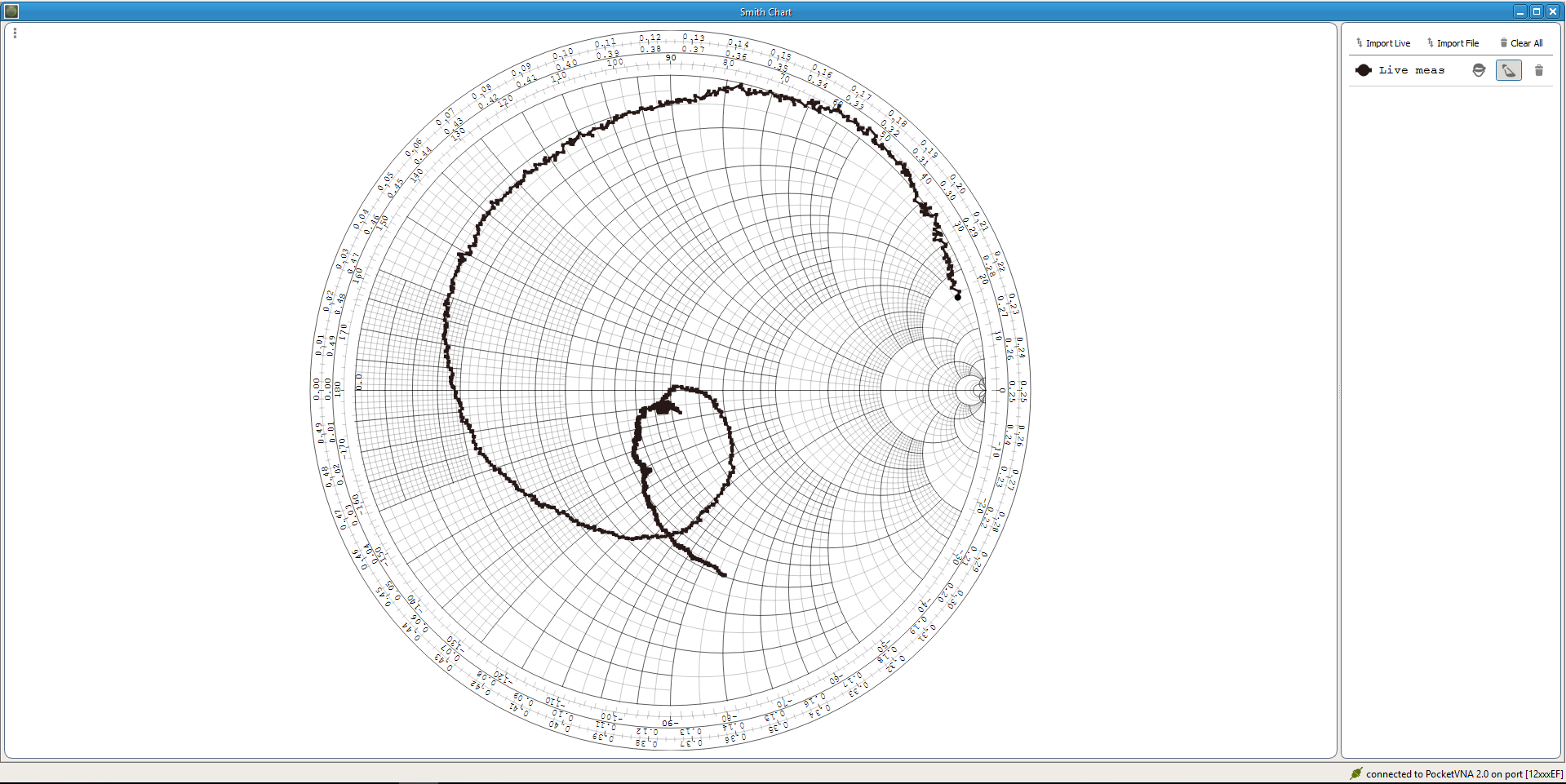Click the connected to PocketVNA status text
The width and height of the screenshot is (1566, 784).
coord(1465,774)
